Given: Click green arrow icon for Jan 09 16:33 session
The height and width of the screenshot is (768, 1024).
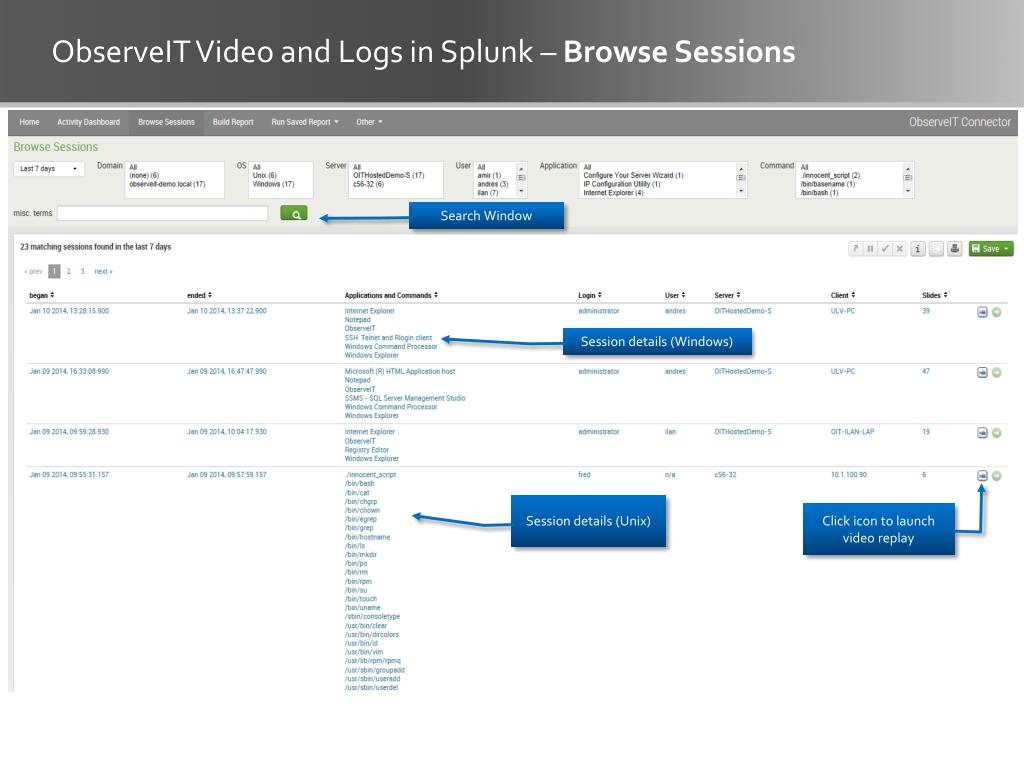Looking at the screenshot, I should (x=997, y=372).
